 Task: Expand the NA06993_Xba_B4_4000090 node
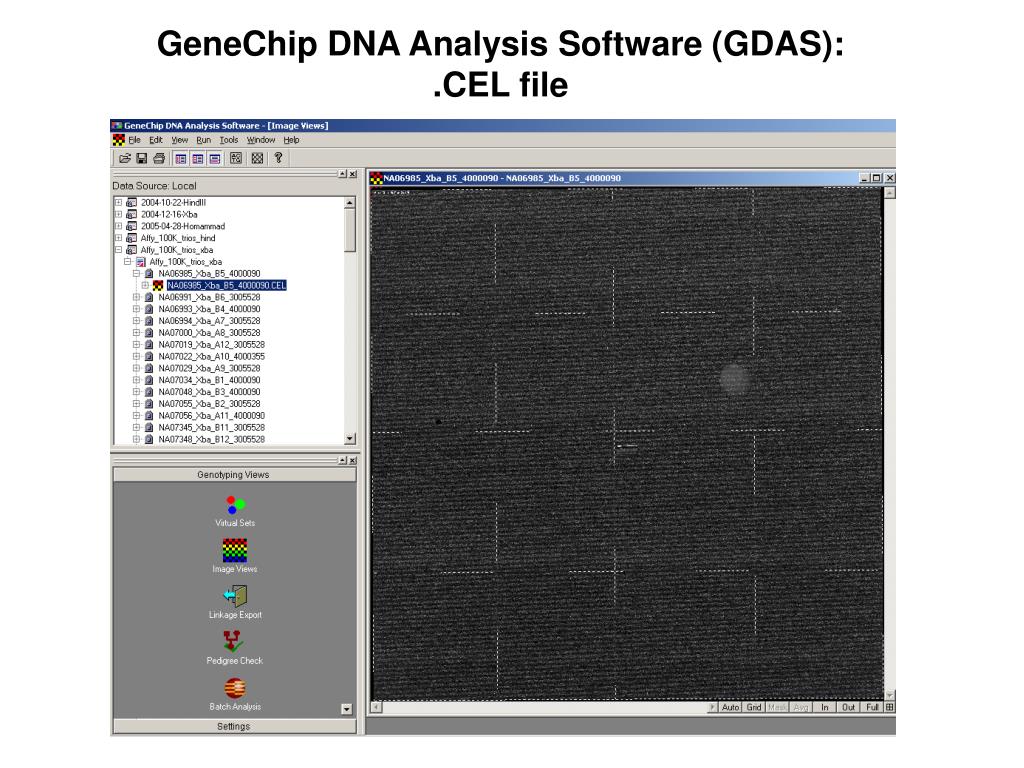tap(136, 309)
